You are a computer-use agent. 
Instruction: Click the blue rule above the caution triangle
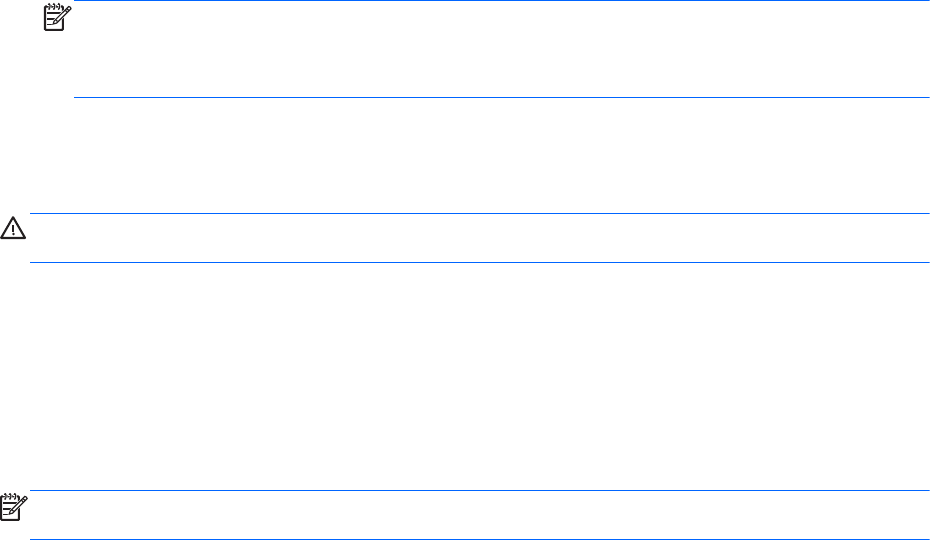coord(480,213)
